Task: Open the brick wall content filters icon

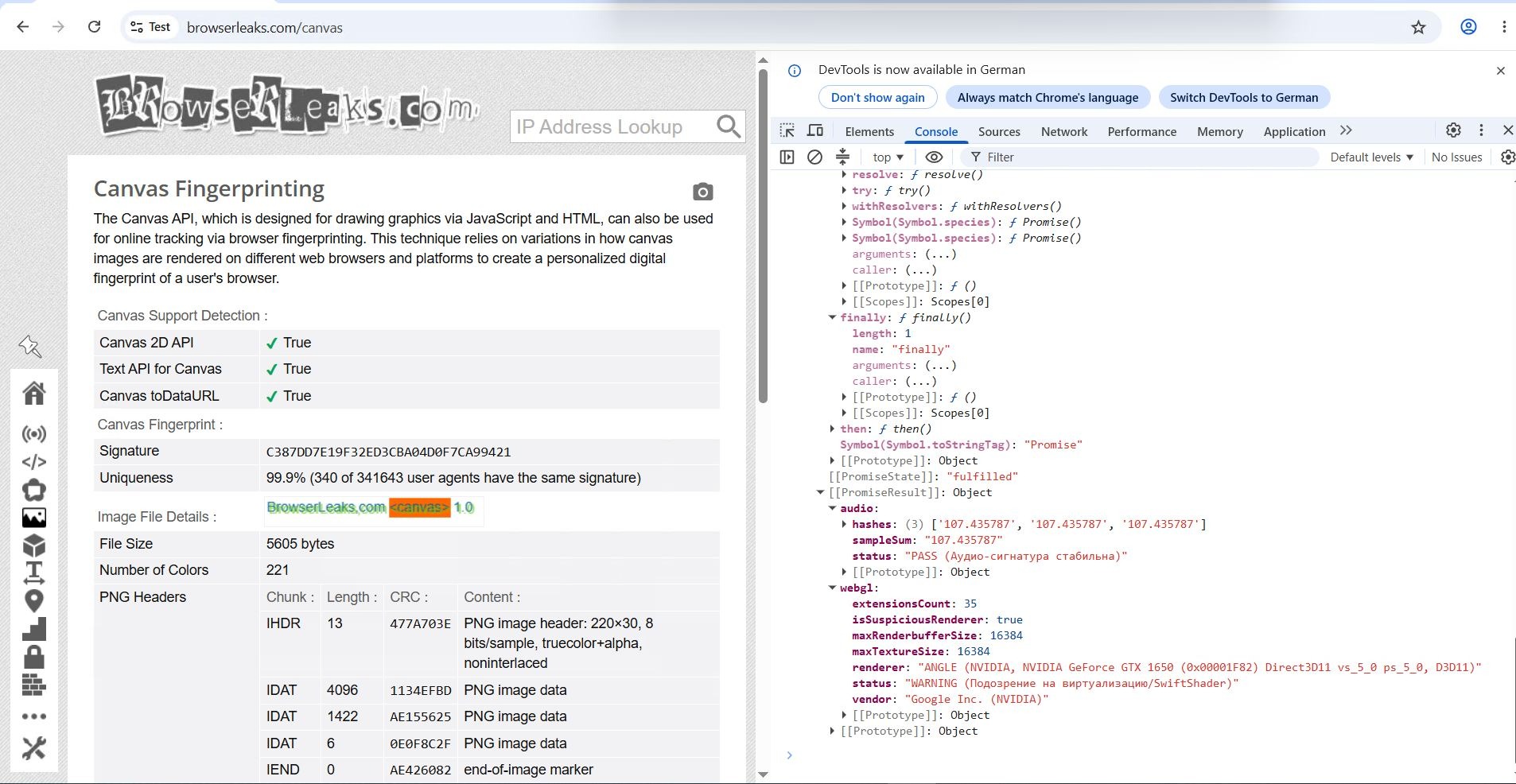Action: (34, 685)
